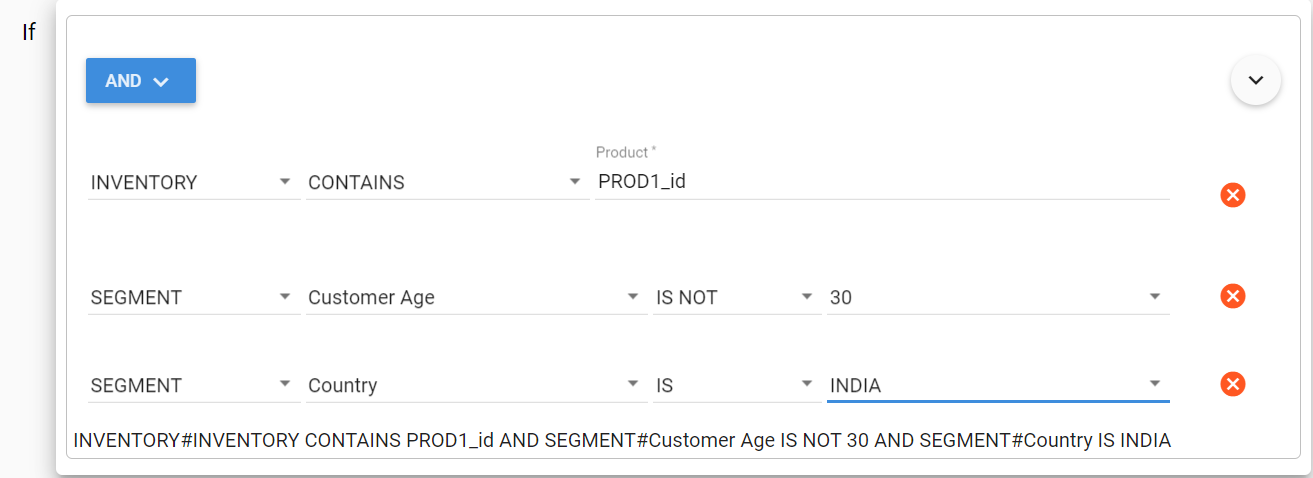Open the AND operator dropdown
Image resolution: width=1313 pixels, height=478 pixels.
click(140, 81)
